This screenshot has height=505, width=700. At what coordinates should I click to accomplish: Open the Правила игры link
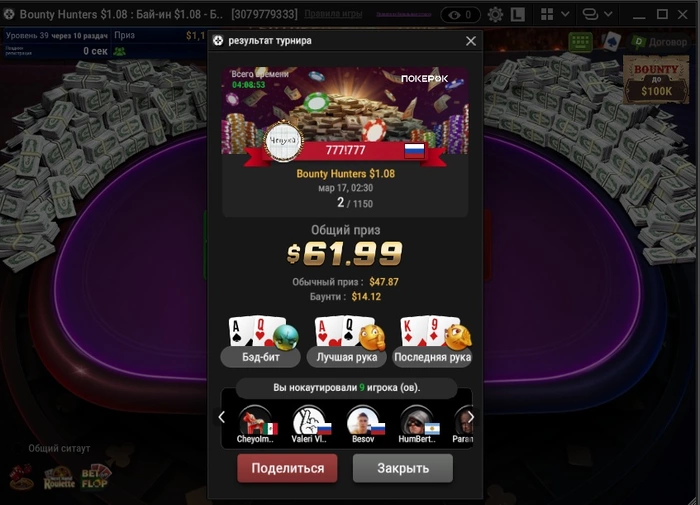point(333,14)
